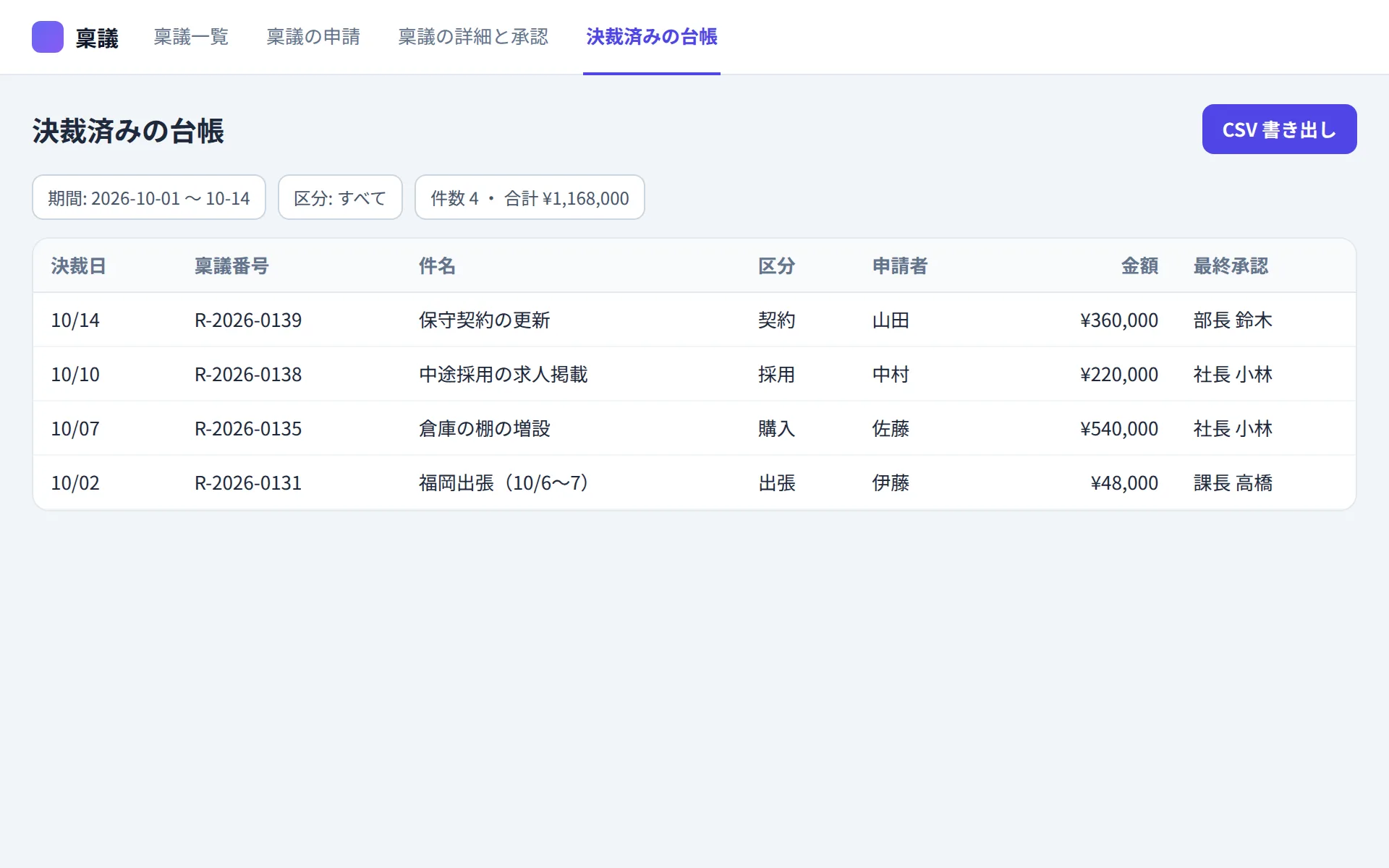Click the ¥540,000 amount cell
1389x868 pixels.
coord(1119,429)
